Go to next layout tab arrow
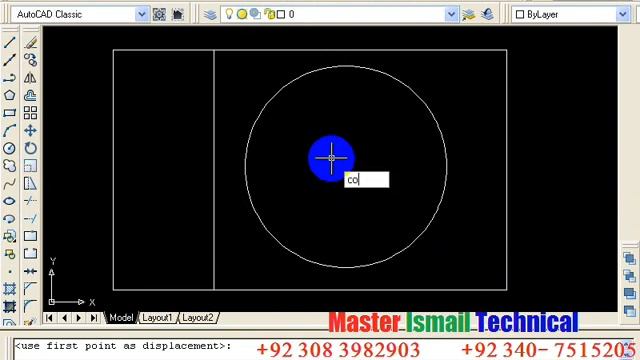This screenshot has width=640, height=360. click(79, 318)
